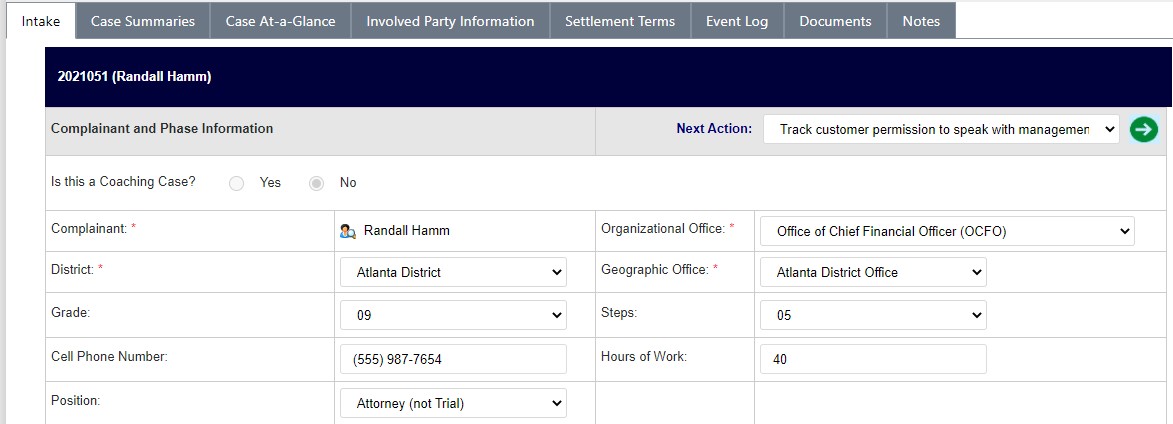Open the Documents tab
The image size is (1173, 424).
pyautogui.click(x=836, y=21)
